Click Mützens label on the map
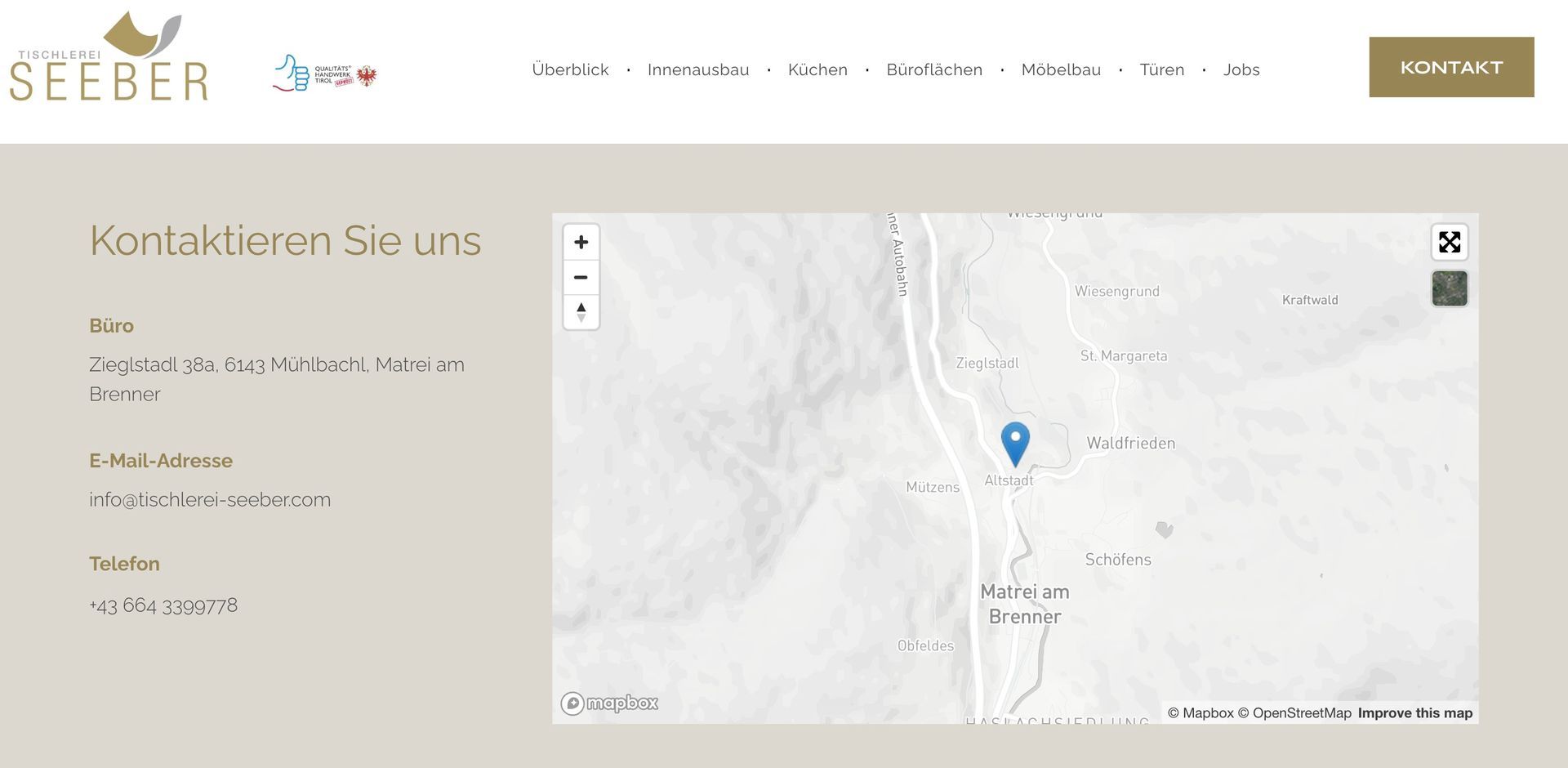The height and width of the screenshot is (768, 1568). pyautogui.click(x=933, y=487)
